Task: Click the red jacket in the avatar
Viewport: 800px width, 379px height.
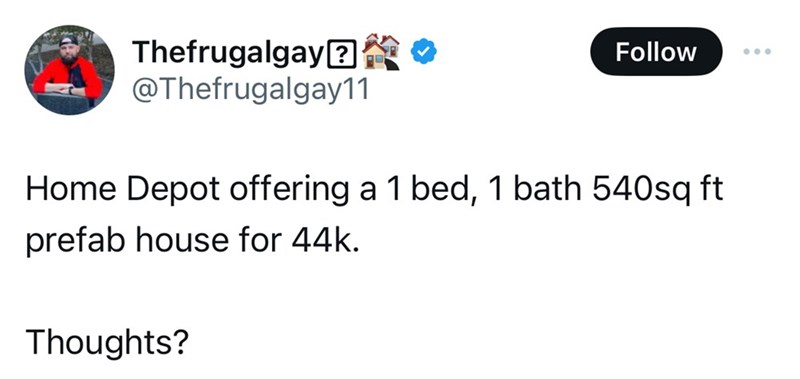Action: pyautogui.click(x=67, y=80)
